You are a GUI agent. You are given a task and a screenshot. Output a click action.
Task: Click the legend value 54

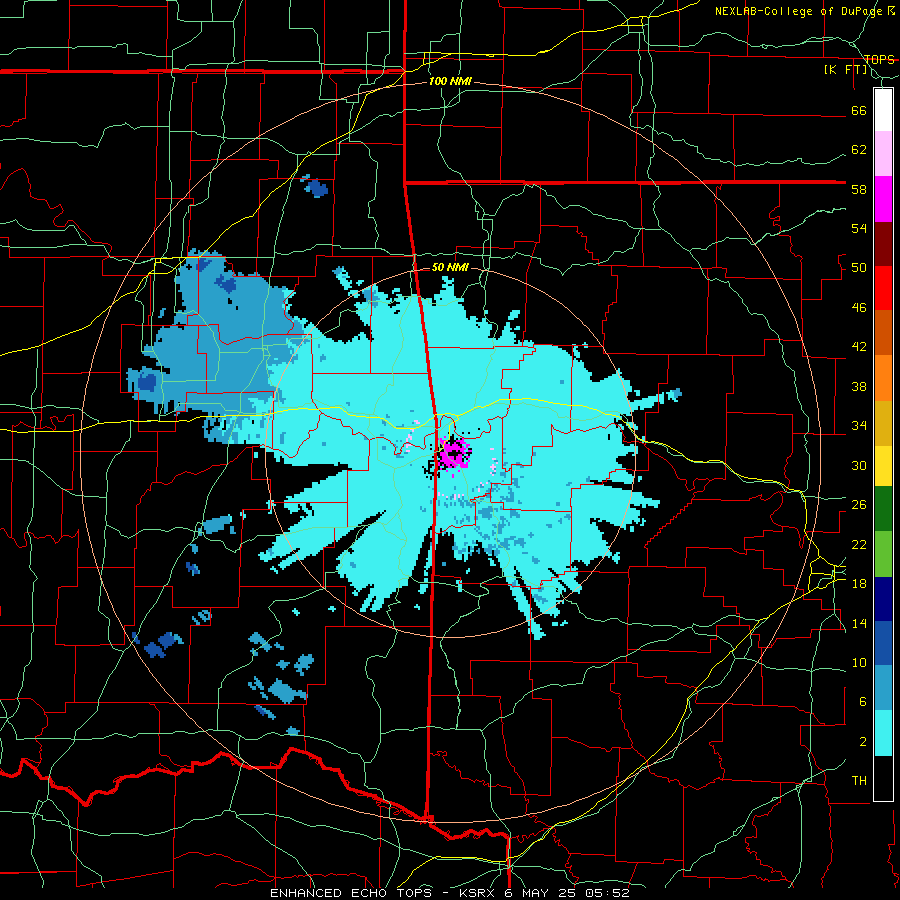859,228
